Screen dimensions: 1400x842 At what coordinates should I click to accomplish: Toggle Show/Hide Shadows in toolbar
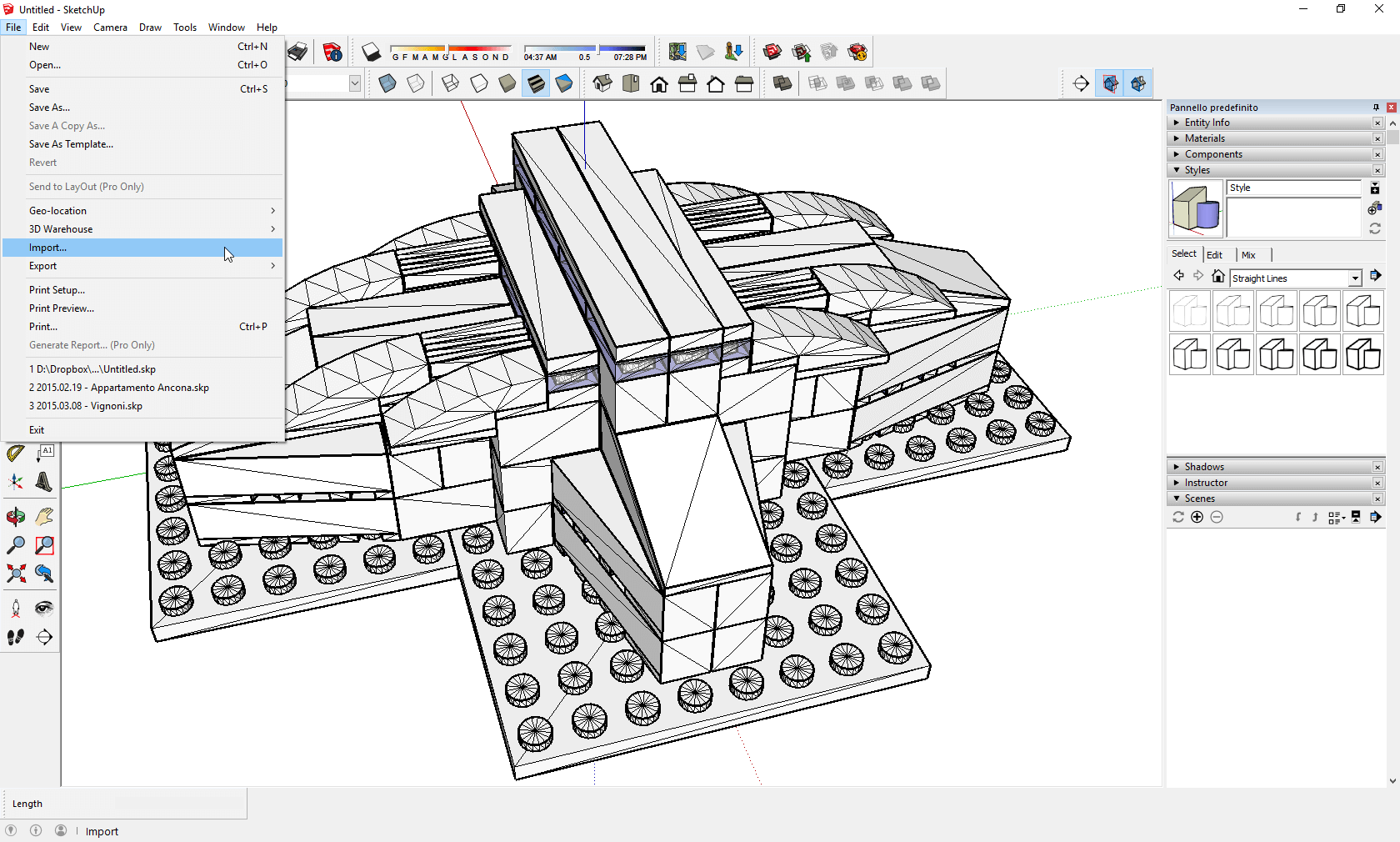pyautogui.click(x=372, y=53)
